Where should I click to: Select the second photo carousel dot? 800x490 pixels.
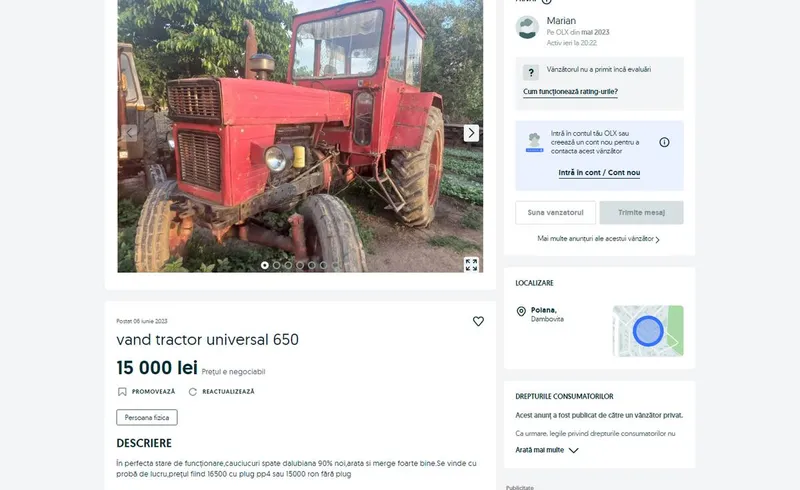[x=277, y=265]
